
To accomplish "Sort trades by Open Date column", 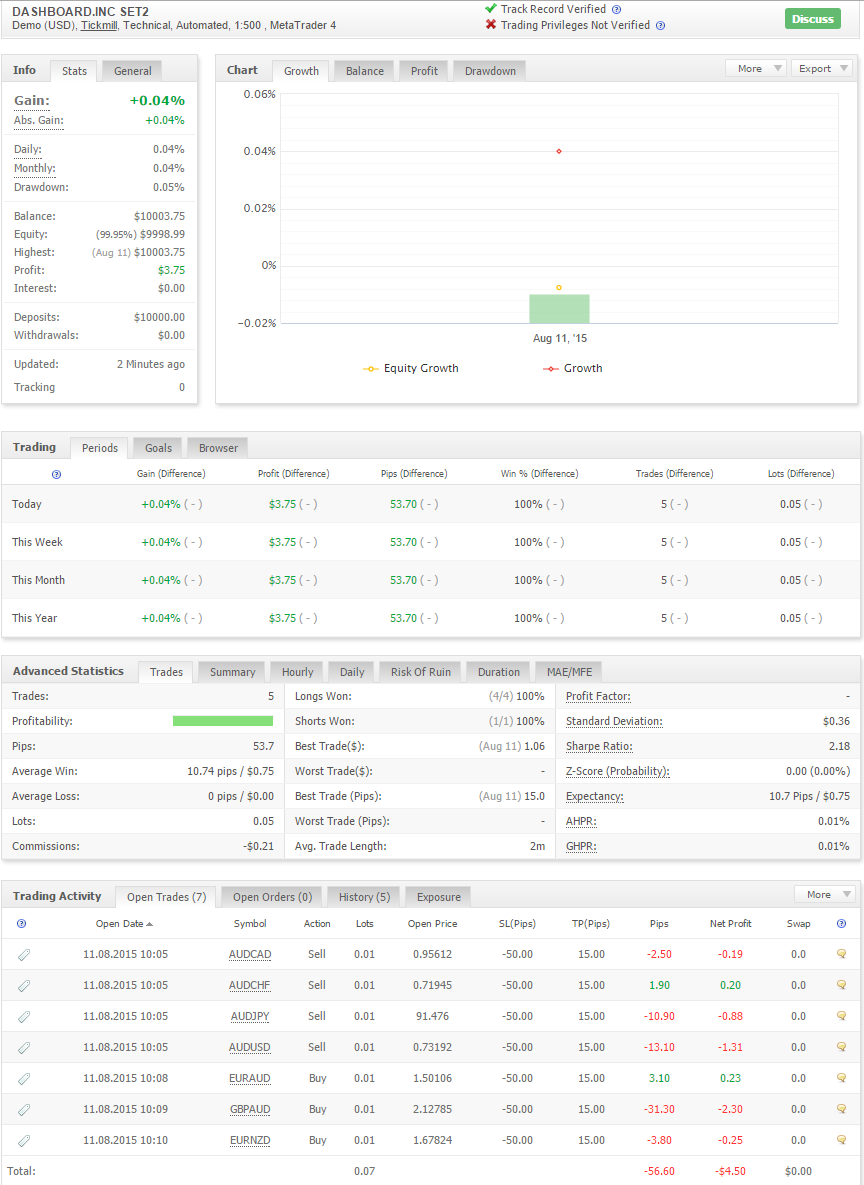I will (x=124, y=924).
